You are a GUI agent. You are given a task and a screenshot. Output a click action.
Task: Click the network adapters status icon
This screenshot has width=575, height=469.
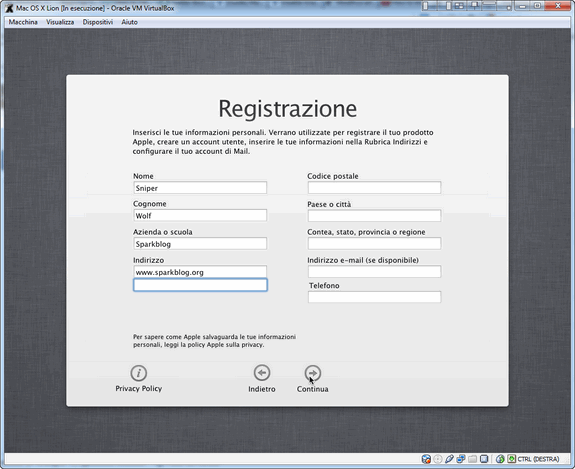pos(461,459)
